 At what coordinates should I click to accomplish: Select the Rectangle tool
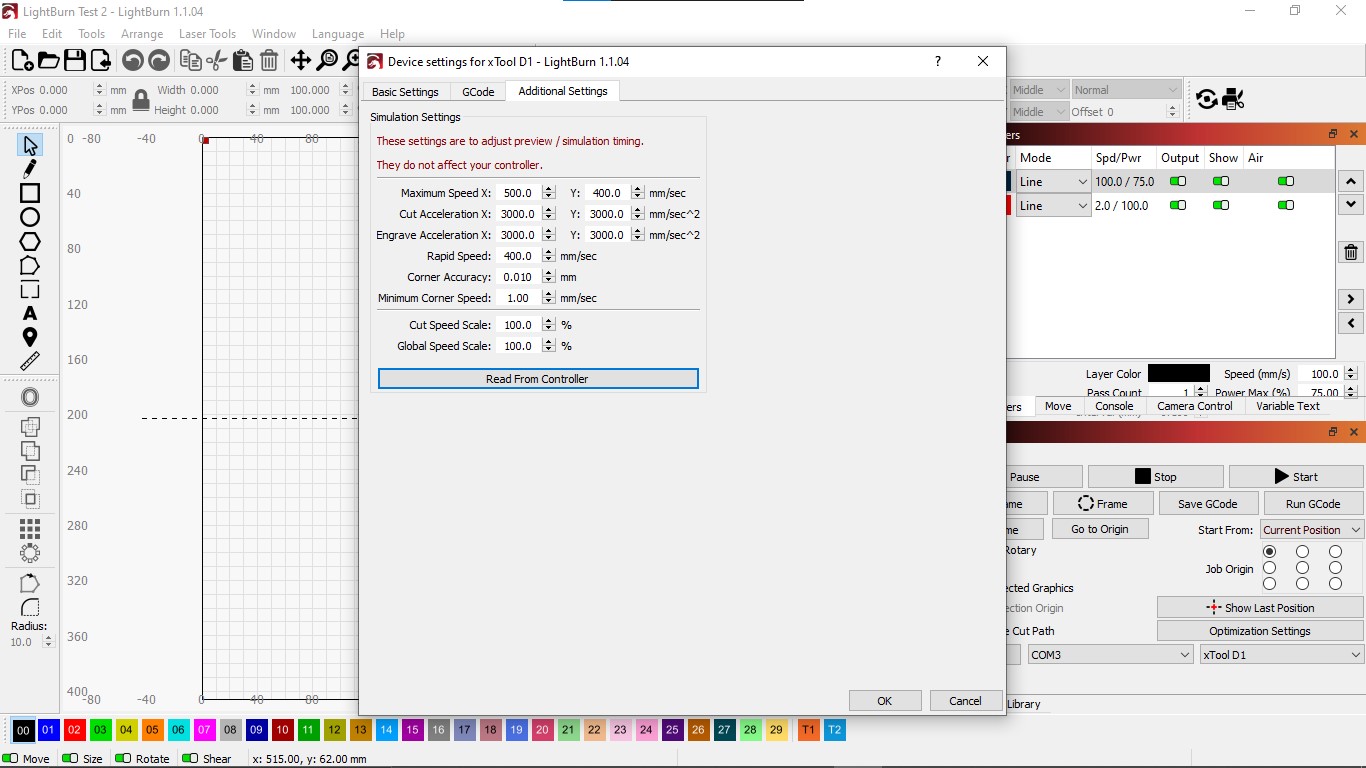click(x=30, y=193)
